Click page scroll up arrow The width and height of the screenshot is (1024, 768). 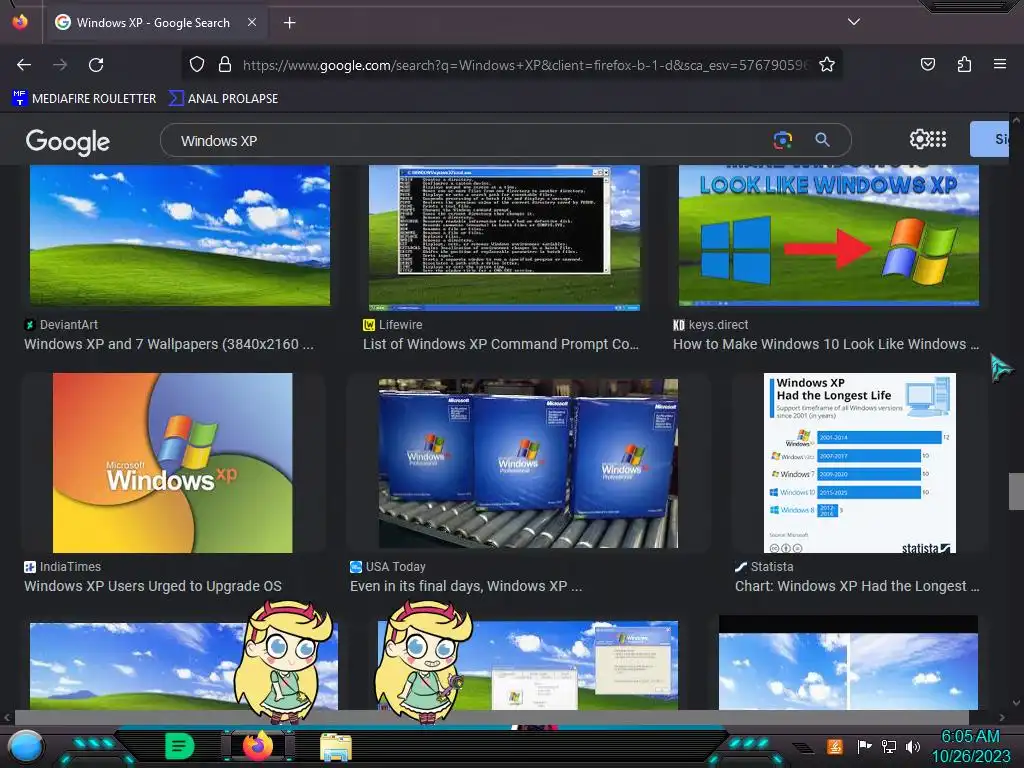[1016, 120]
